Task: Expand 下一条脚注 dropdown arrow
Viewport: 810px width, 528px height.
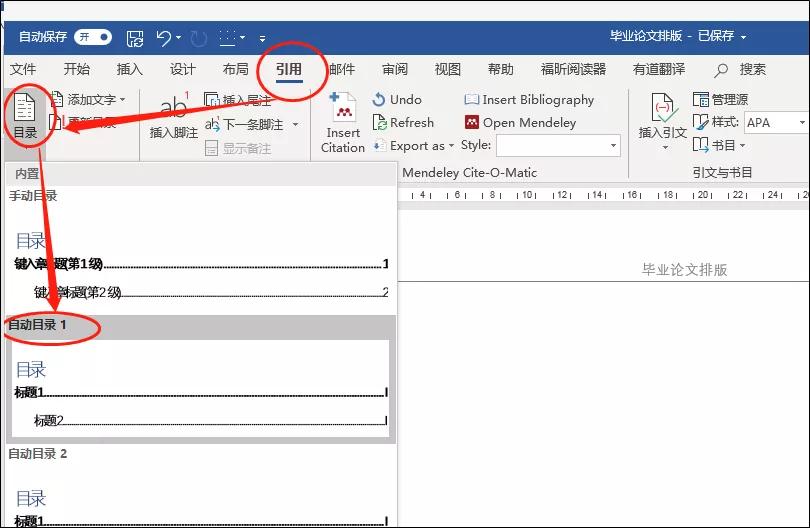Action: (x=295, y=125)
